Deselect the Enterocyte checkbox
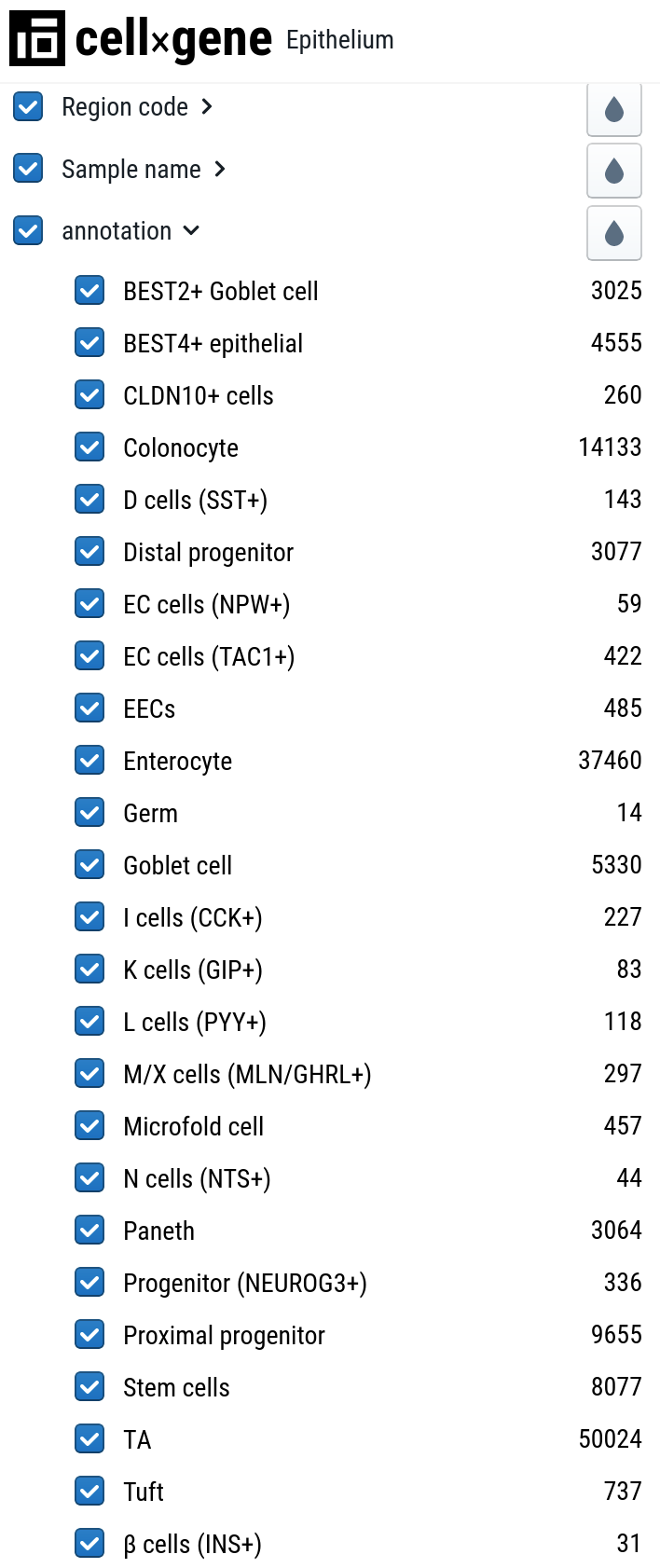Screen dimensions: 660x1568 [89, 760]
